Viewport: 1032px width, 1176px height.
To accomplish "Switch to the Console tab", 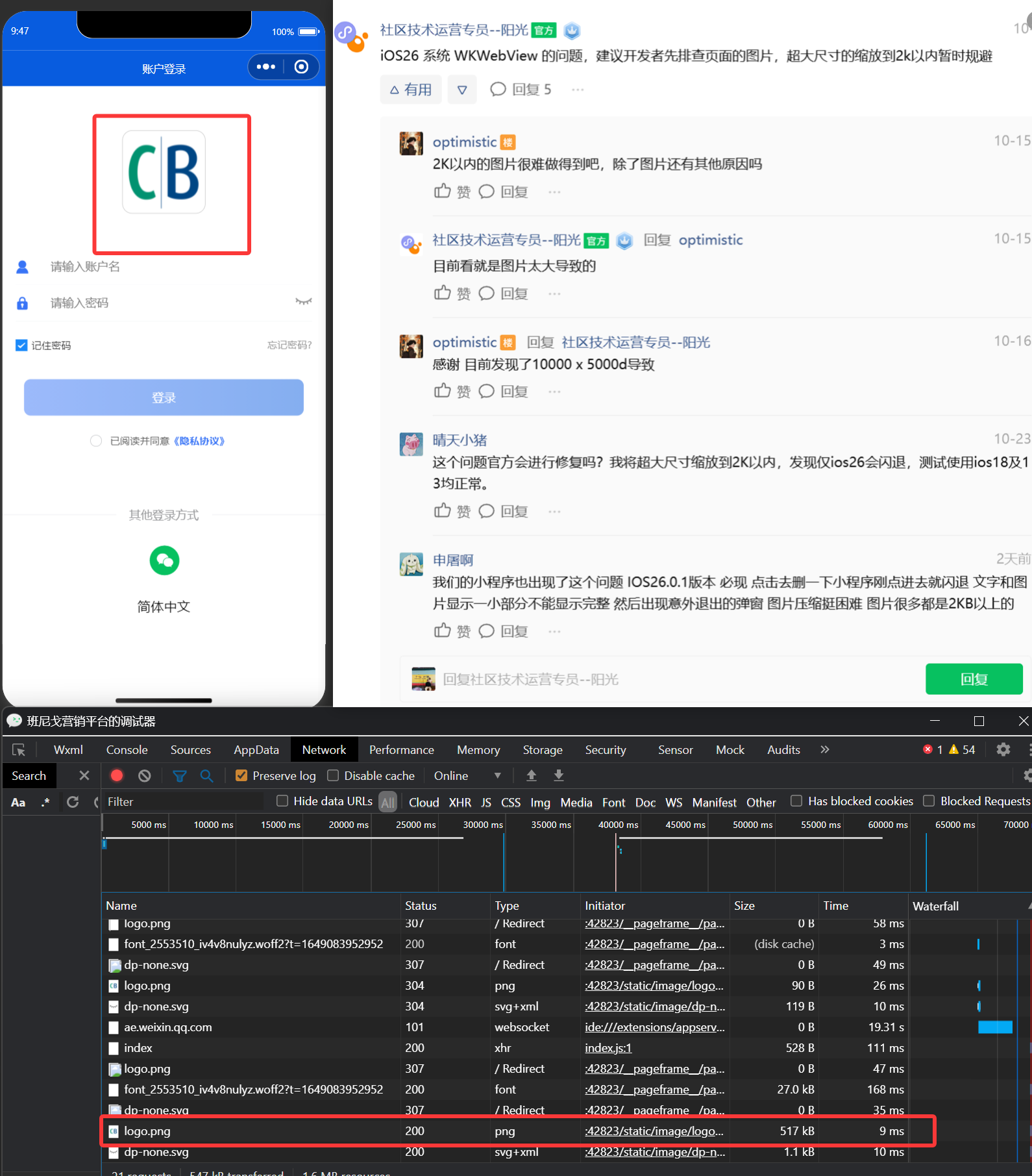I will point(127,749).
